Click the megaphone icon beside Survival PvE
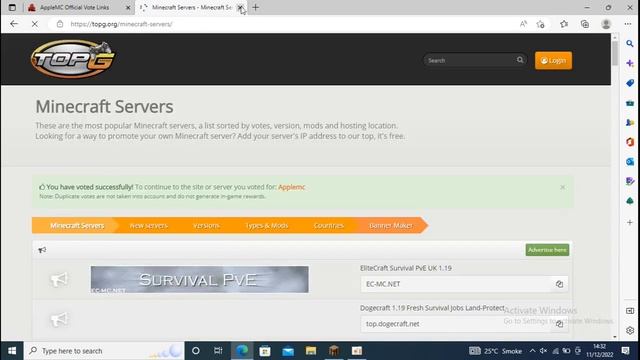This screenshot has width=640, height=360. 59,279
